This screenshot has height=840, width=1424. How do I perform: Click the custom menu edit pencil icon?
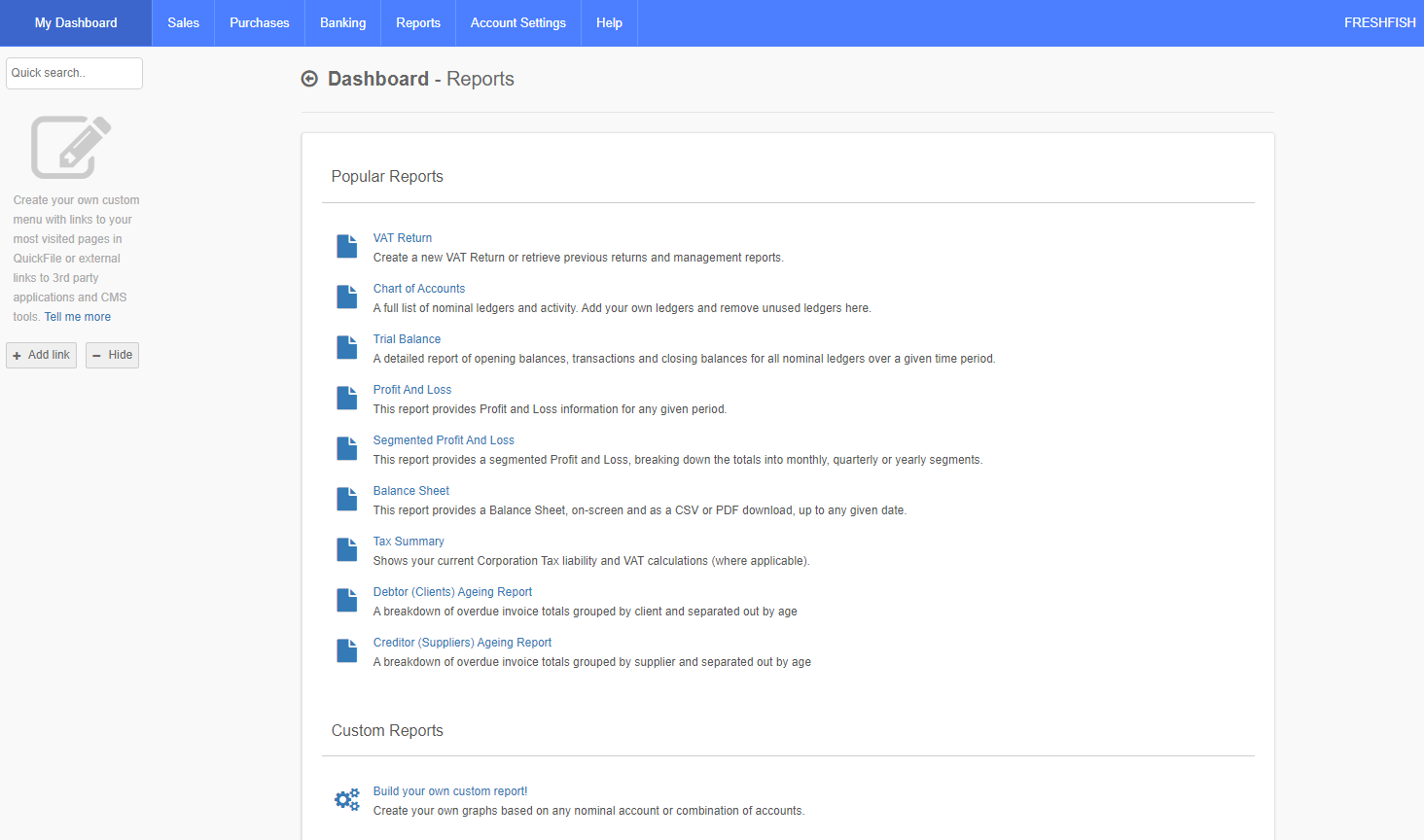[x=71, y=147]
